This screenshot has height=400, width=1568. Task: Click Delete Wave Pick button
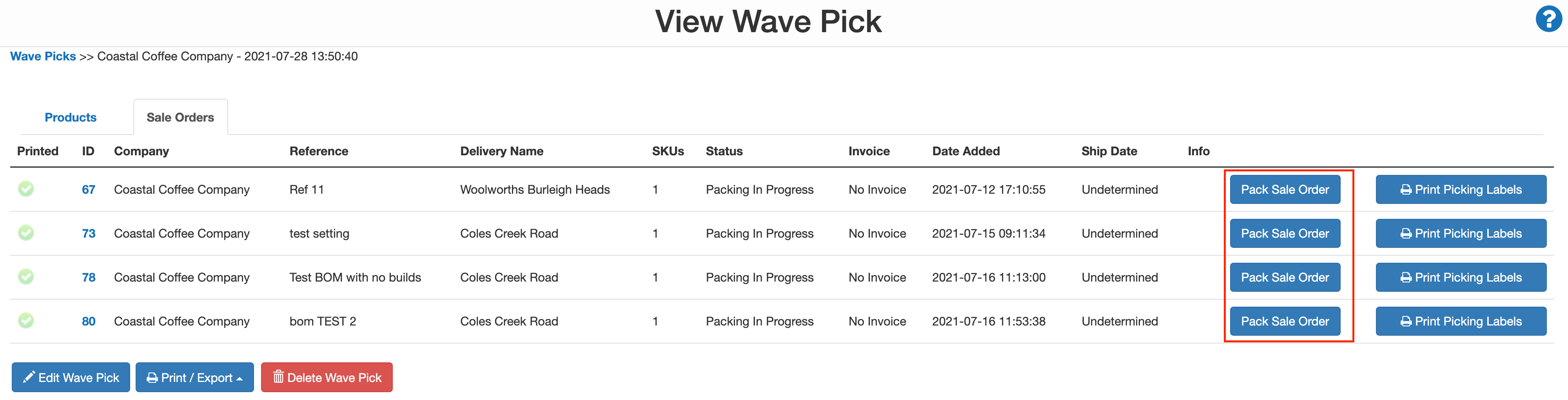click(326, 377)
